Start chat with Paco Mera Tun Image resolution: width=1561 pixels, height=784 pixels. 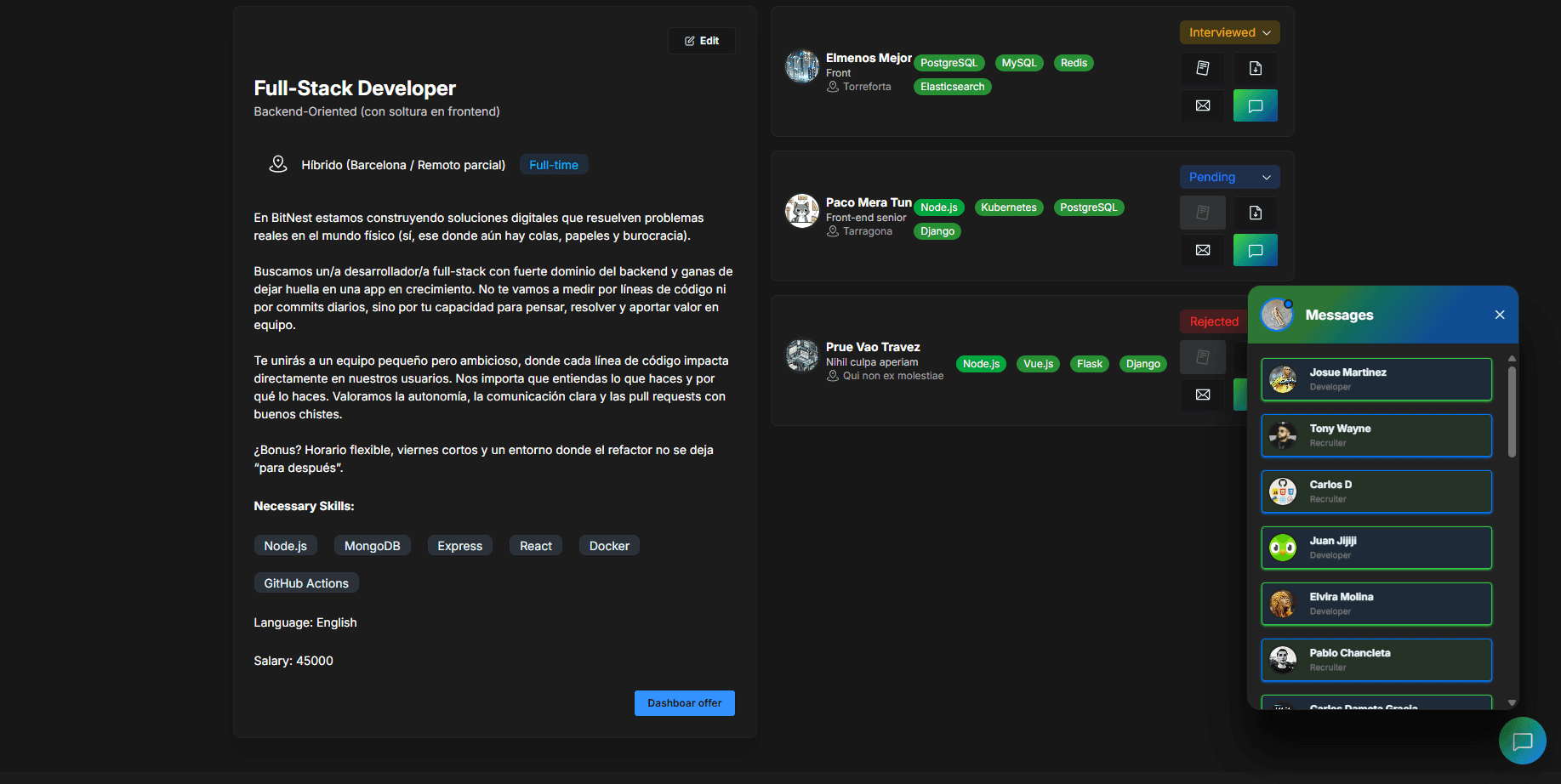[x=1255, y=250]
